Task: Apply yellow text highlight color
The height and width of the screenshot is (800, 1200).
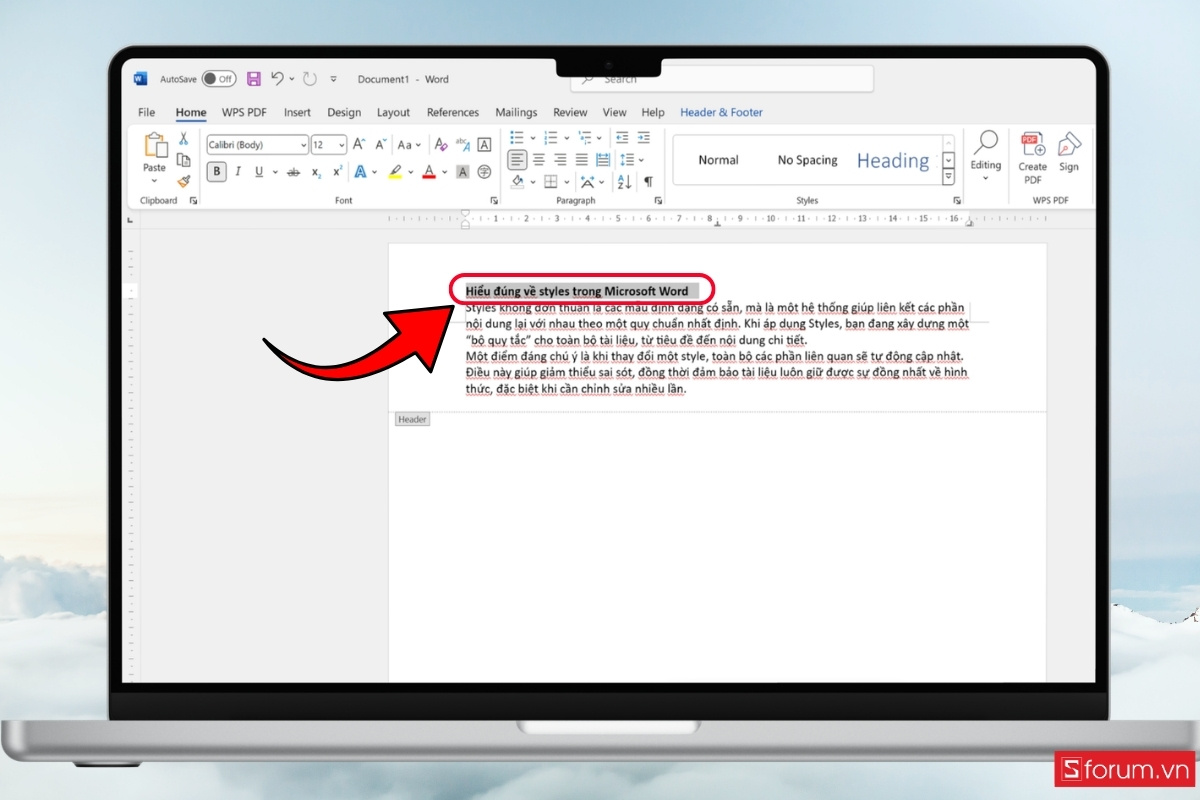Action: pyautogui.click(x=395, y=172)
